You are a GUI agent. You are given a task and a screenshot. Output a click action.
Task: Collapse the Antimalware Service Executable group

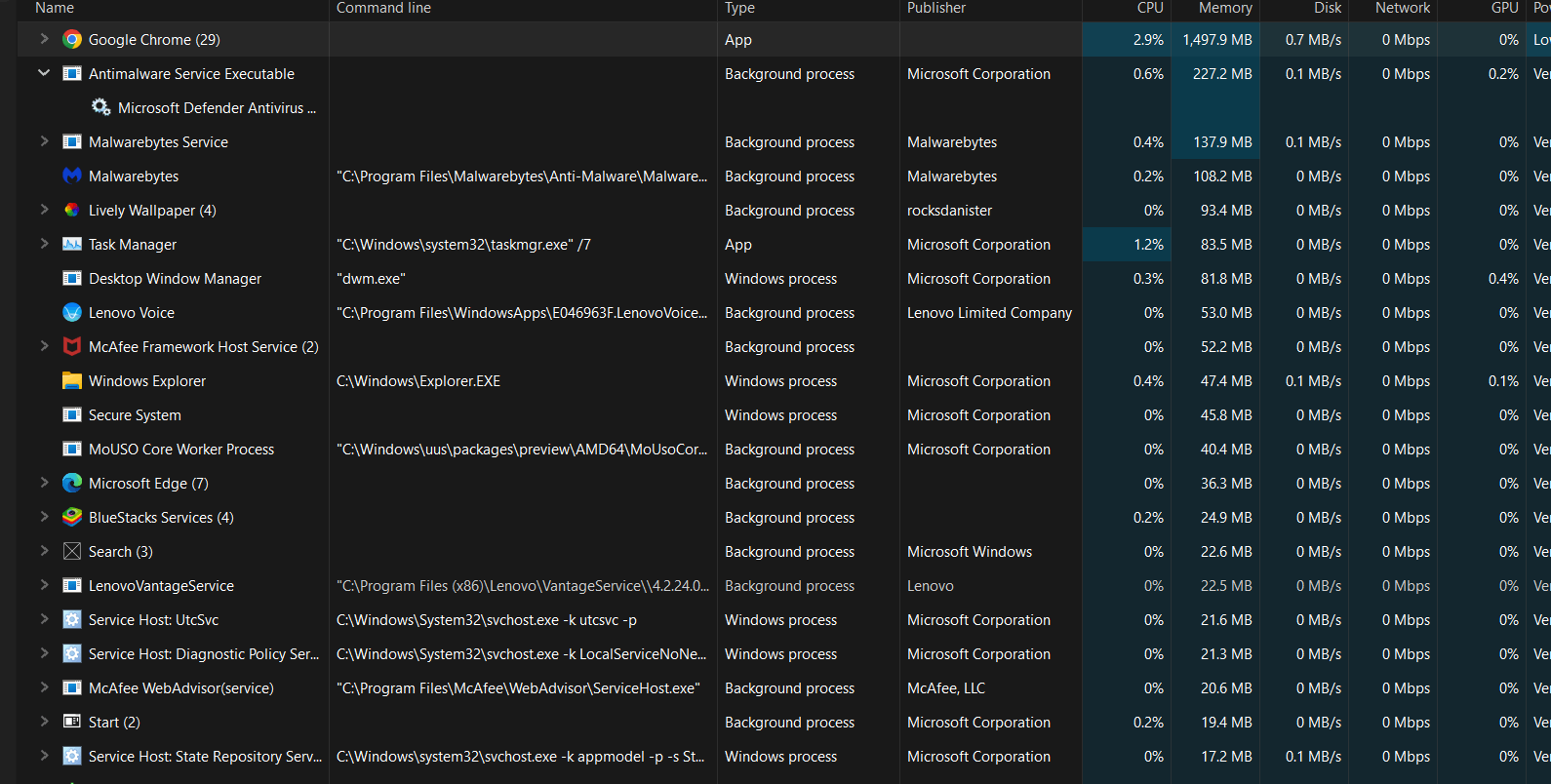point(44,73)
